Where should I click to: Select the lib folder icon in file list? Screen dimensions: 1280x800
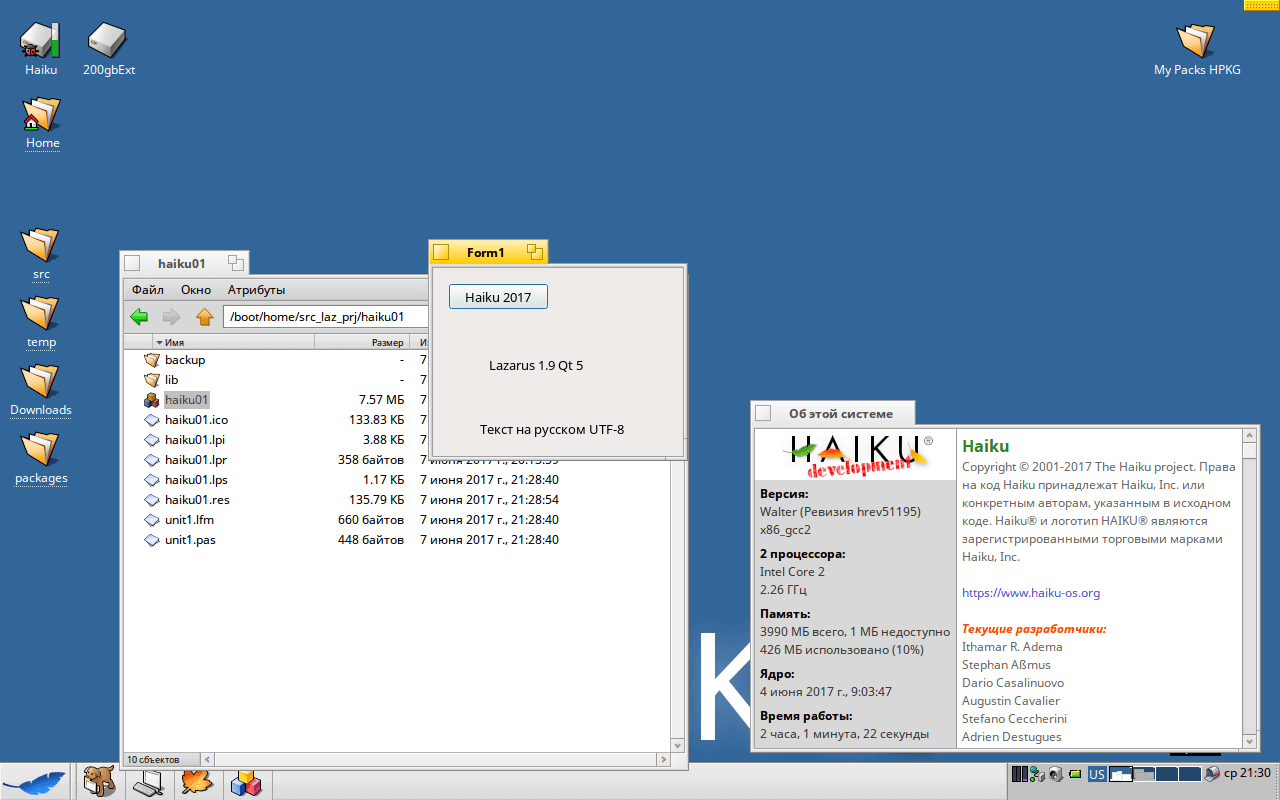click(152, 379)
